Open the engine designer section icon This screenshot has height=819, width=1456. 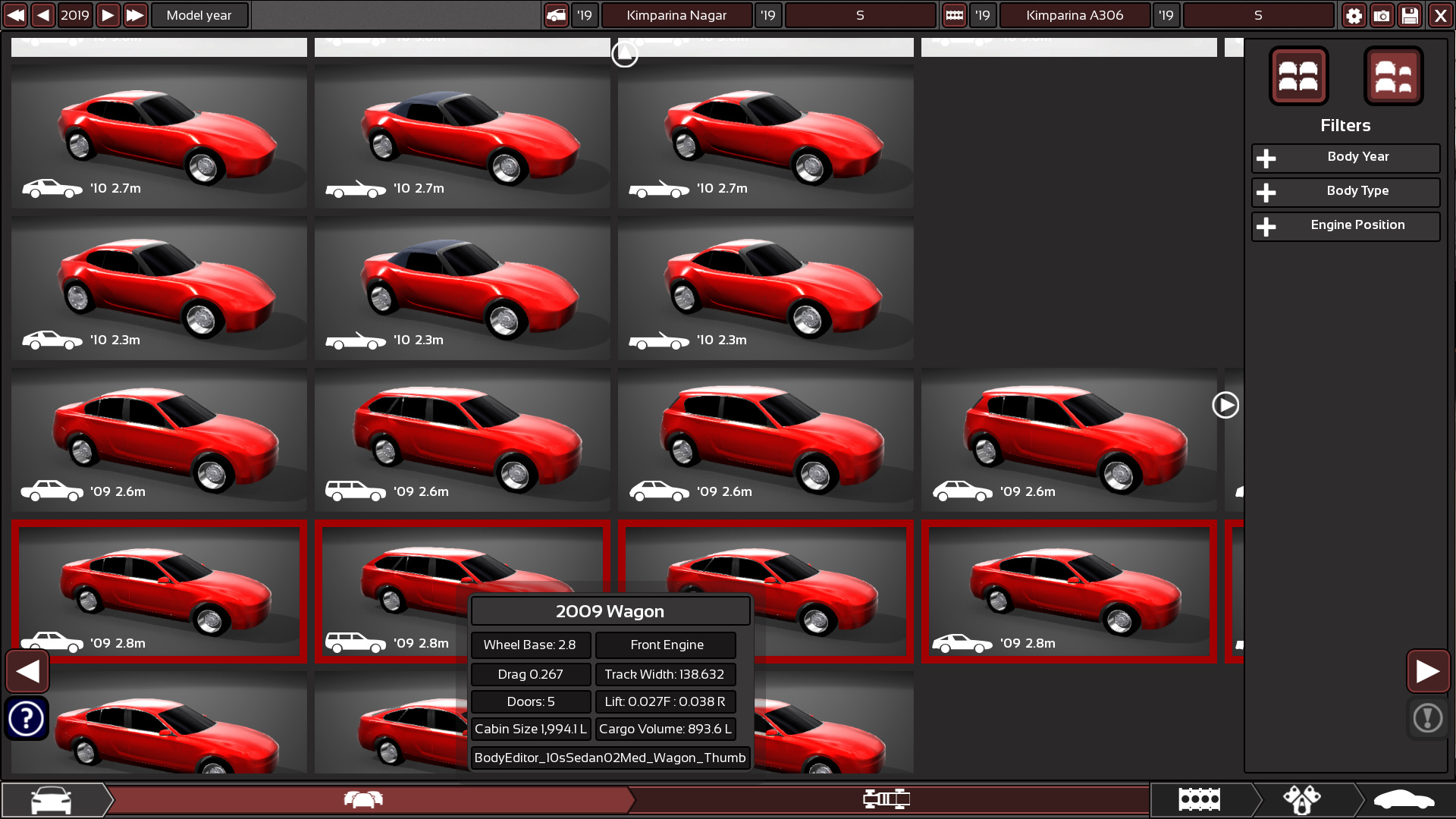click(x=1200, y=799)
